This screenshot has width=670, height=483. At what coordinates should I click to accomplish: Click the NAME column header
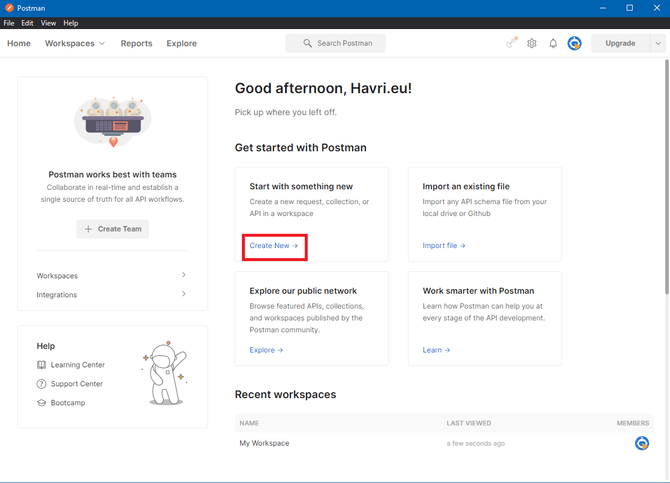tap(249, 423)
